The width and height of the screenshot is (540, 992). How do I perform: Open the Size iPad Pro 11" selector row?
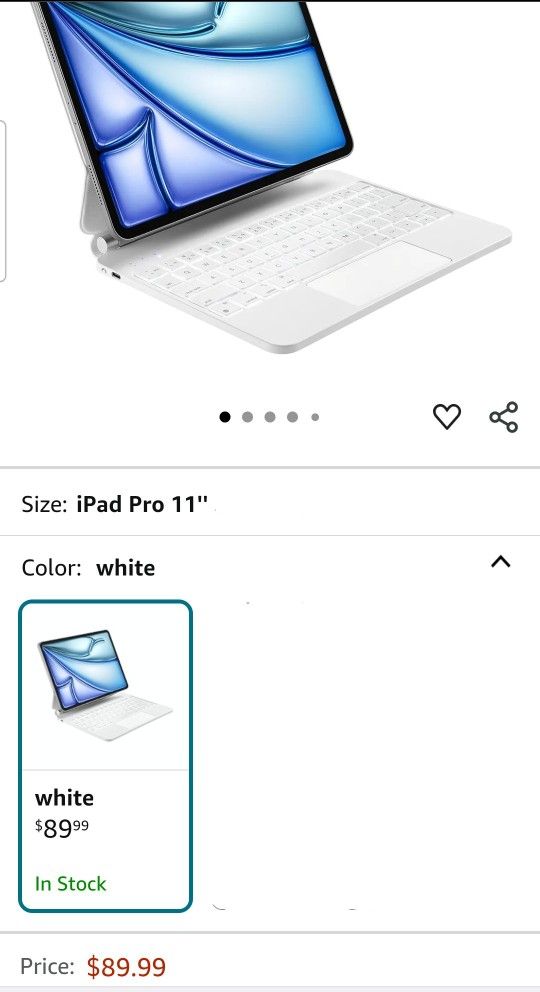(x=270, y=504)
